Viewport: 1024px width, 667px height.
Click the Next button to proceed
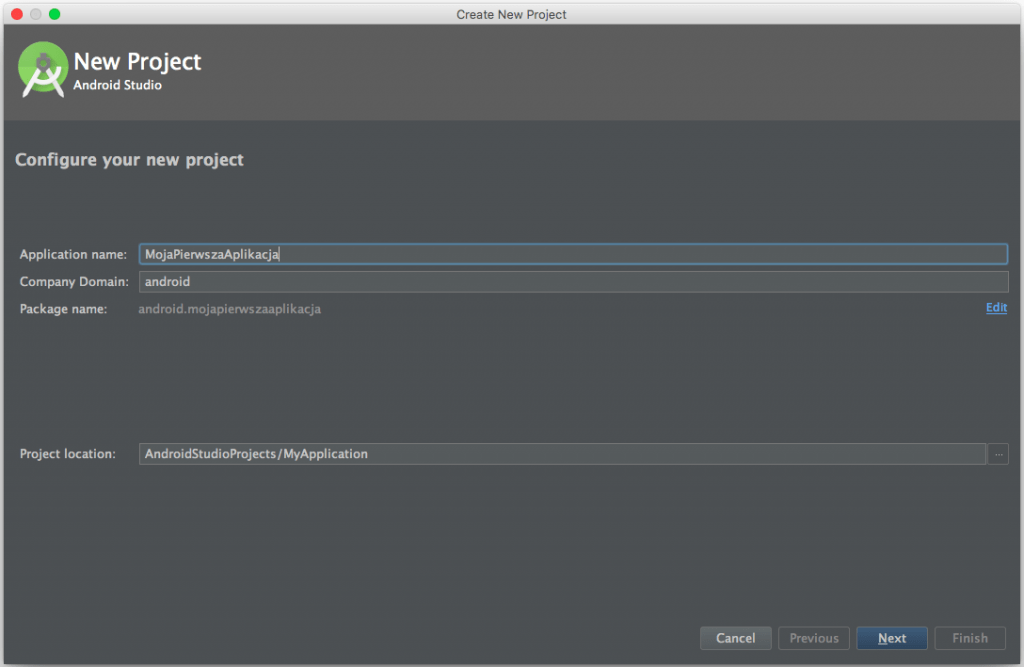[891, 638]
